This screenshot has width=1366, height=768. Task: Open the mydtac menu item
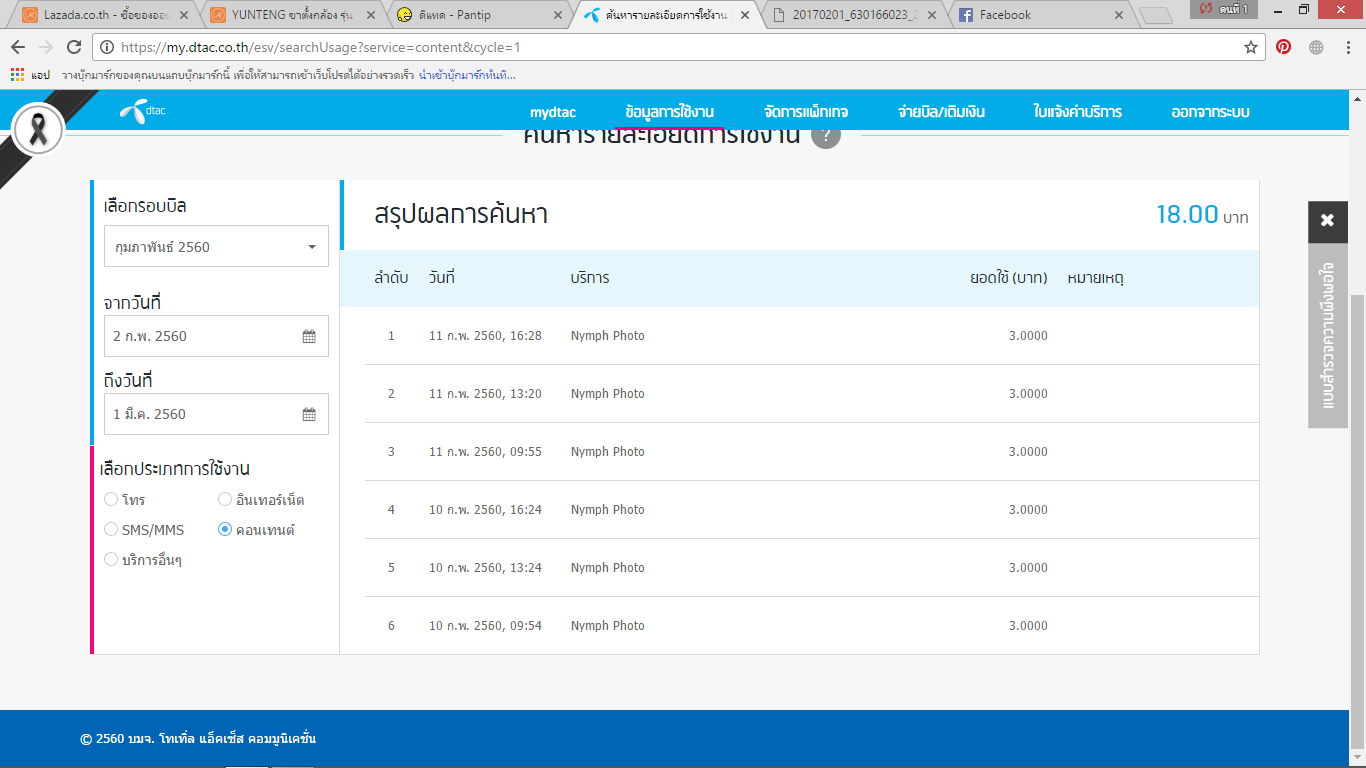click(x=553, y=112)
